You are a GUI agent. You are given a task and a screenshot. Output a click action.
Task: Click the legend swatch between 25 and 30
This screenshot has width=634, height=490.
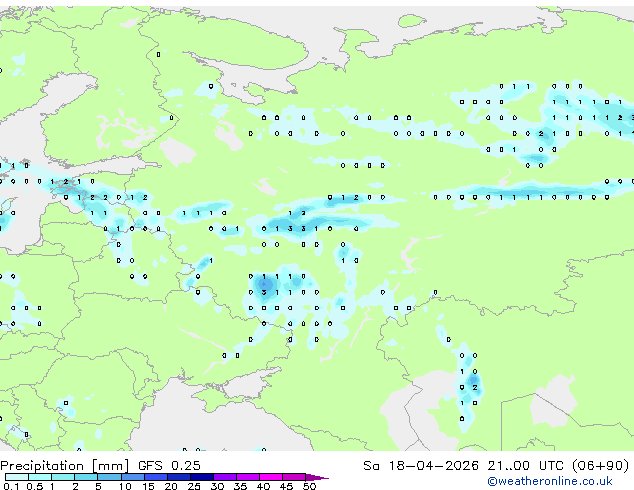[201, 477]
